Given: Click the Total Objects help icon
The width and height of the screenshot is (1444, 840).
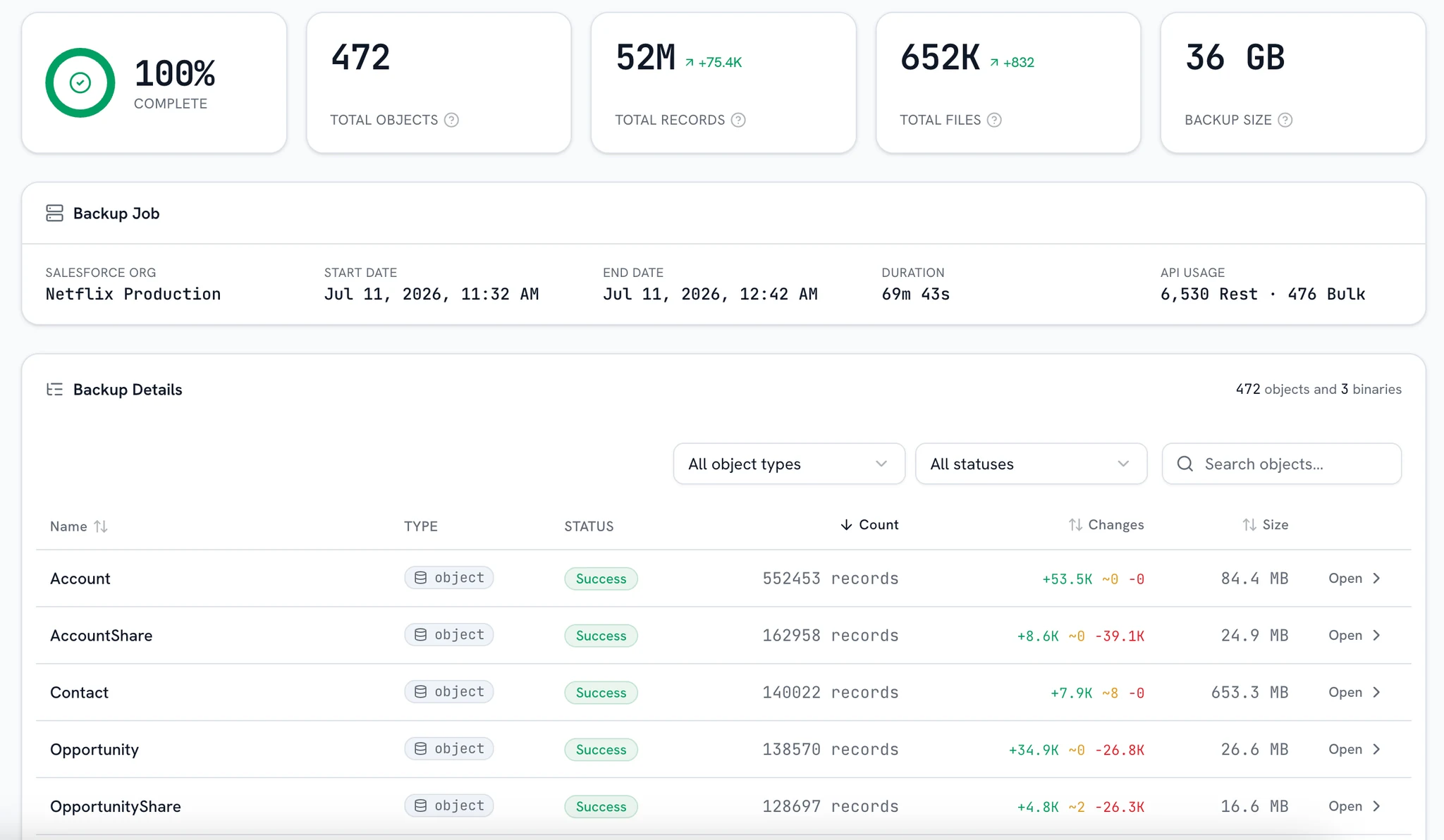Looking at the screenshot, I should click(x=451, y=120).
